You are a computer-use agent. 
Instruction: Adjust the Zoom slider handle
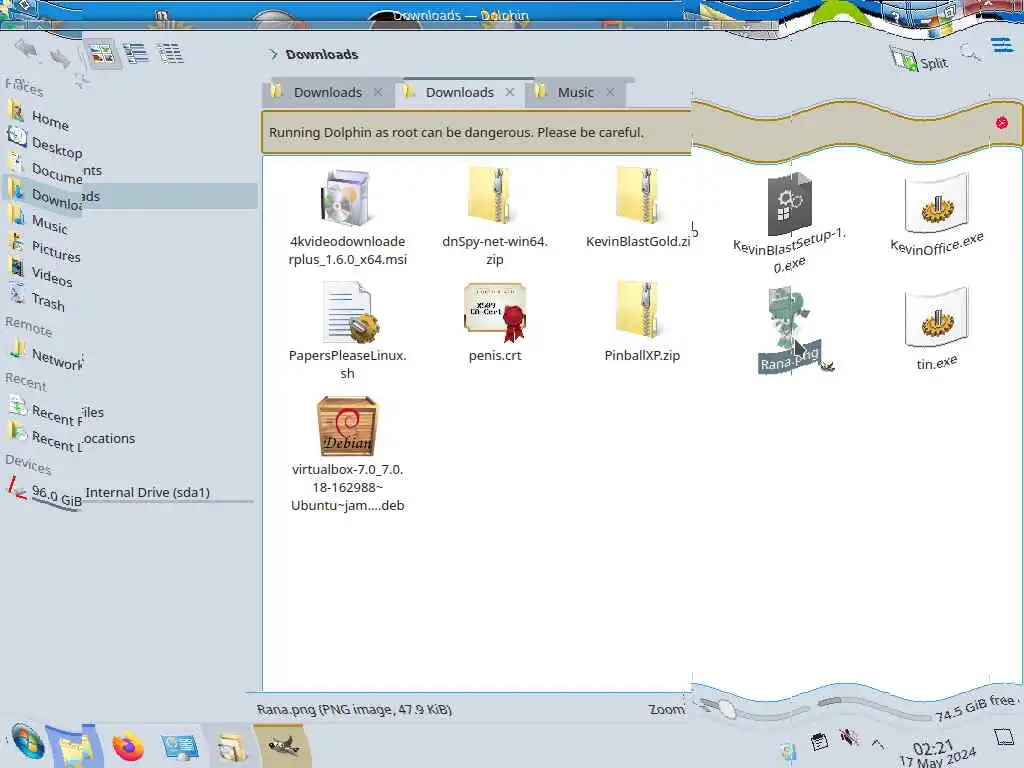click(x=726, y=709)
